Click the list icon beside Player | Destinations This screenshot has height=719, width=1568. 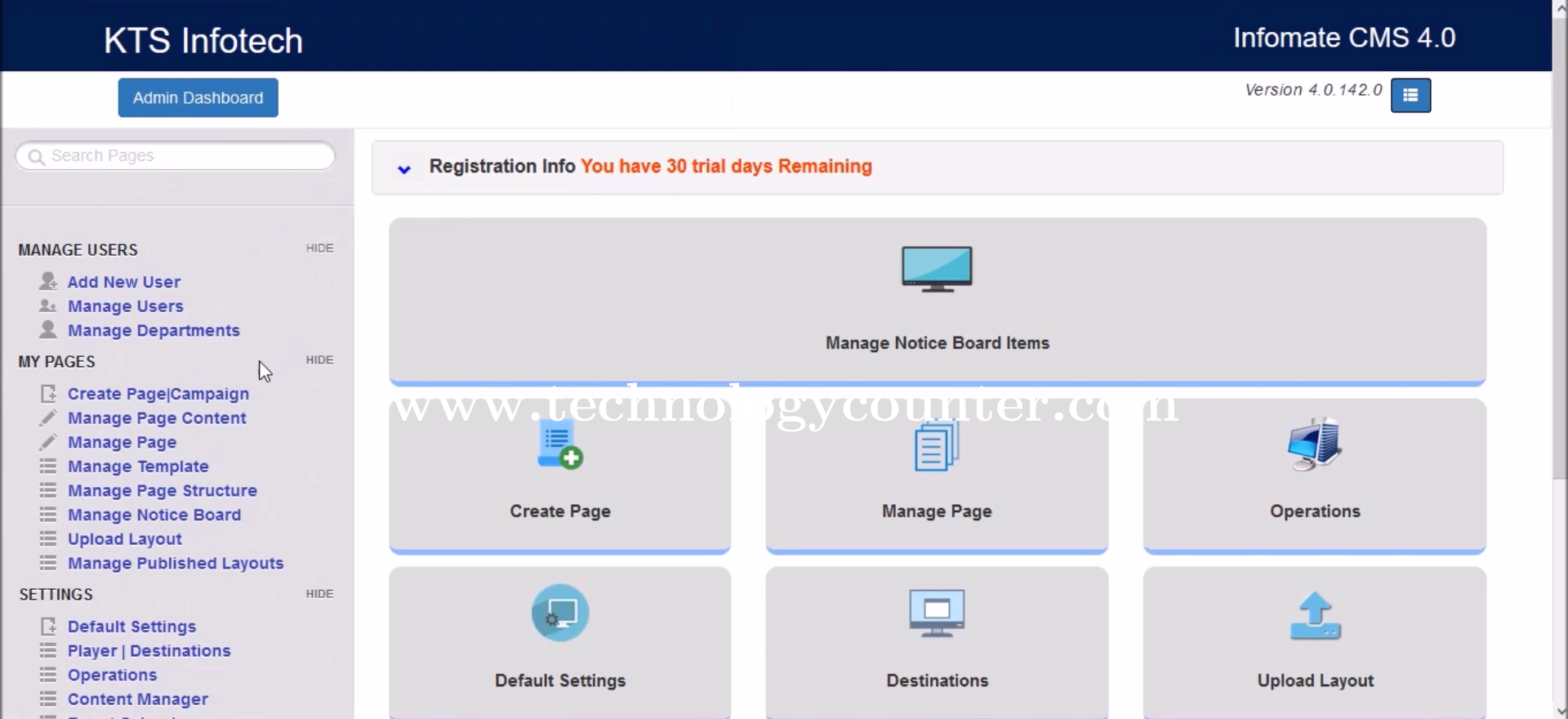click(48, 650)
